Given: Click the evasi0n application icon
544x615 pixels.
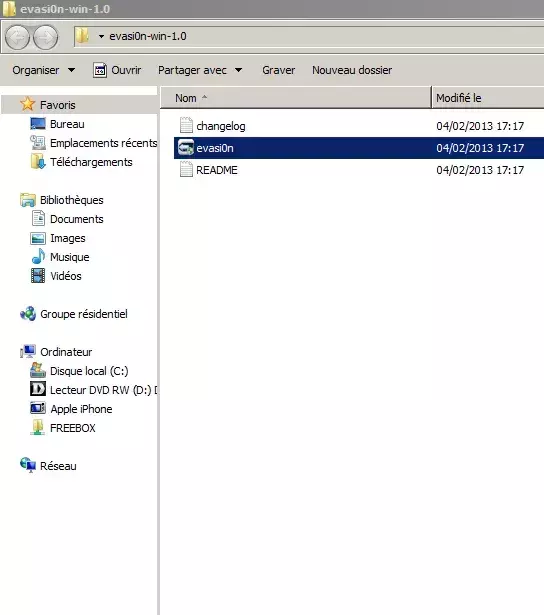Looking at the screenshot, I should (x=186, y=147).
